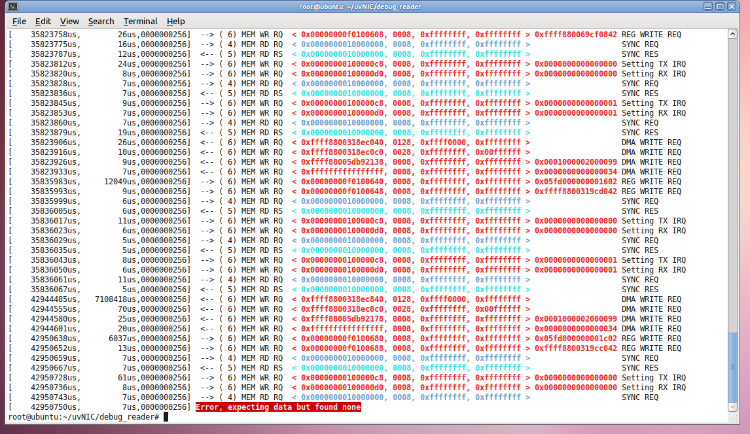This screenshot has width=750, height=434.
Task: Click the first timestamp 35823758us
Action: pyautogui.click(x=57, y=33)
